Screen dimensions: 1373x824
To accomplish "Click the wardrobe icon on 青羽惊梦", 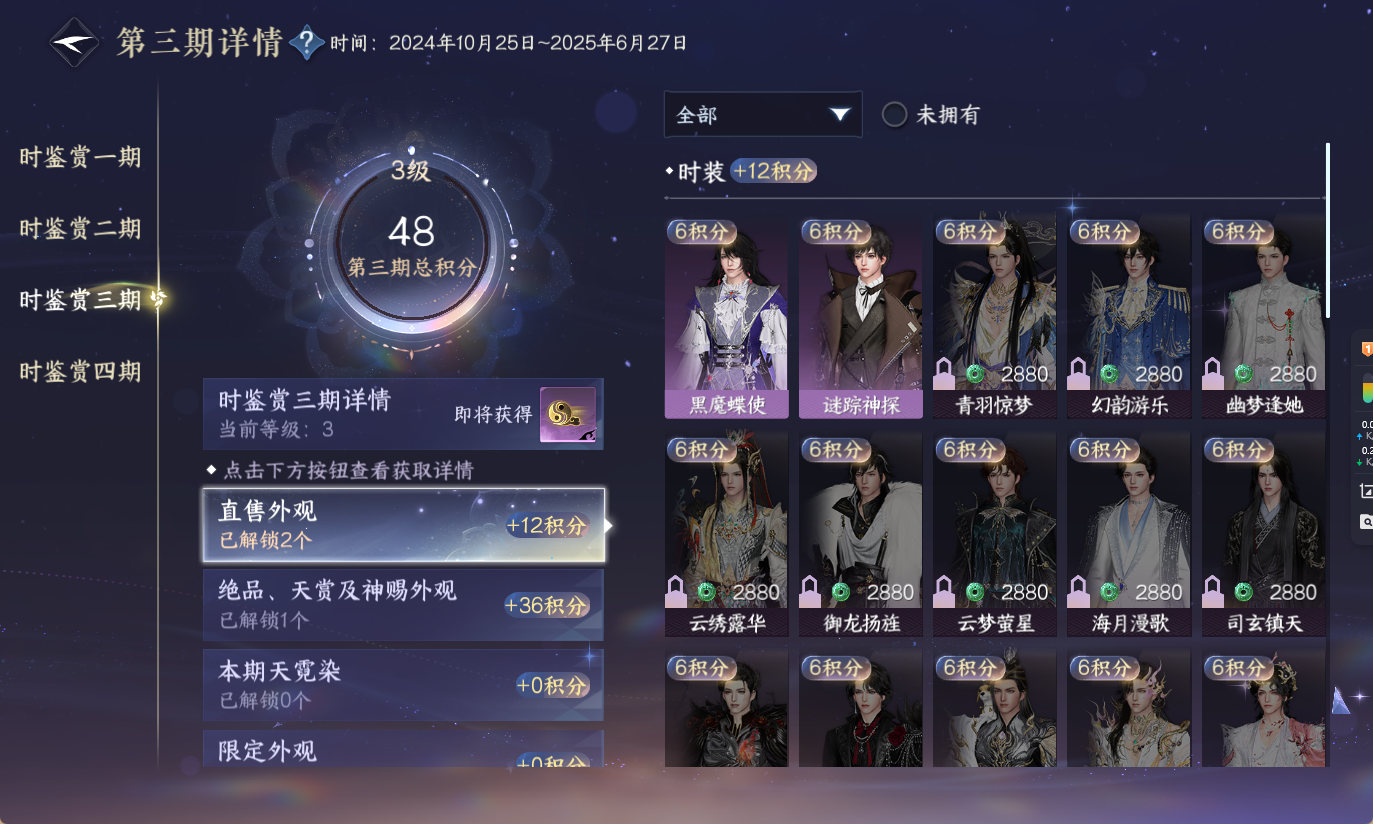I will click(x=944, y=375).
